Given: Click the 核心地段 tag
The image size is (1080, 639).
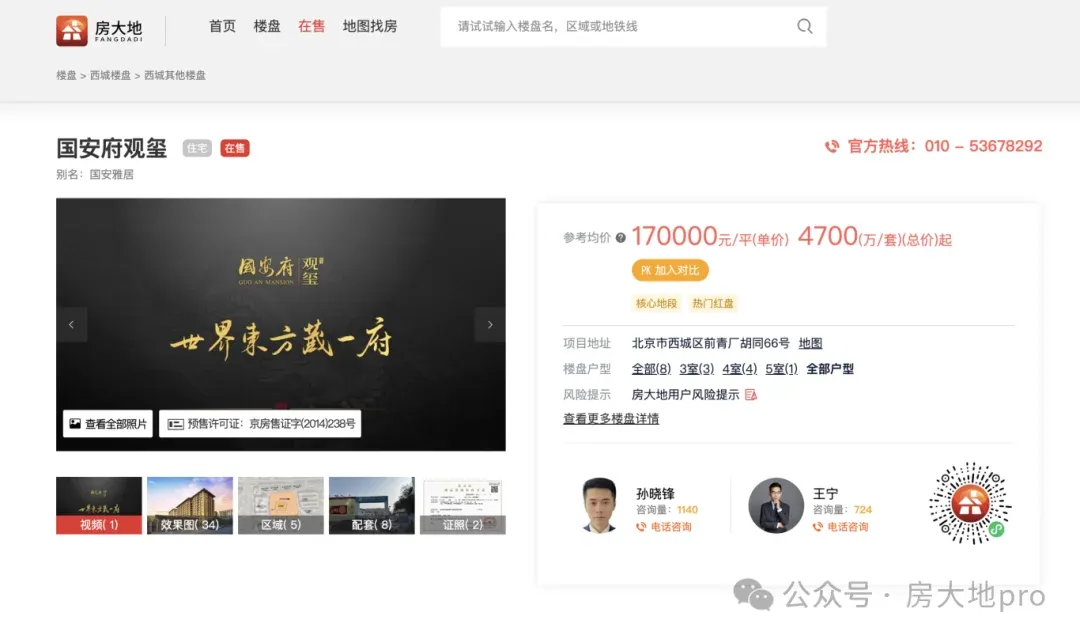Looking at the screenshot, I should (x=656, y=303).
